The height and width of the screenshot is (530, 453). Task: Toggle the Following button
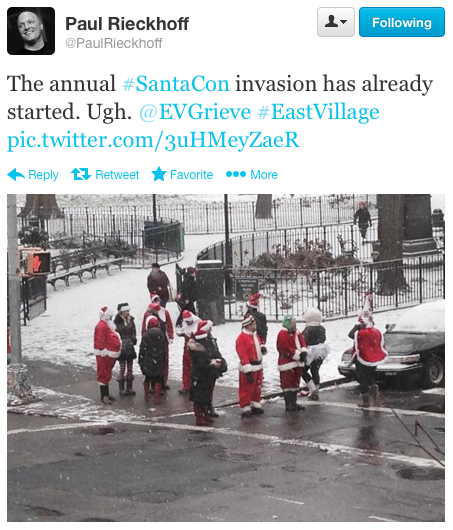point(402,22)
